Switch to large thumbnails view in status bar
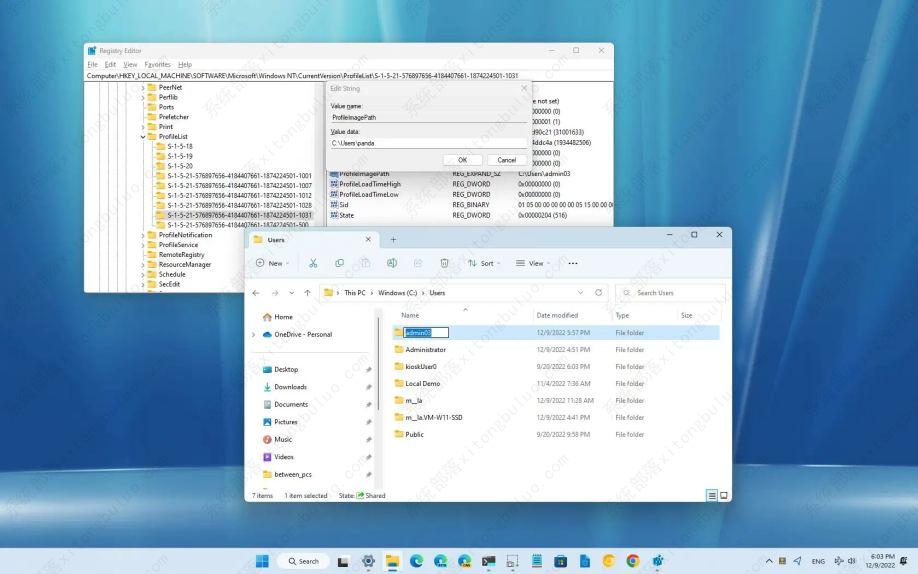Viewport: 918px width, 574px height. [x=724, y=495]
